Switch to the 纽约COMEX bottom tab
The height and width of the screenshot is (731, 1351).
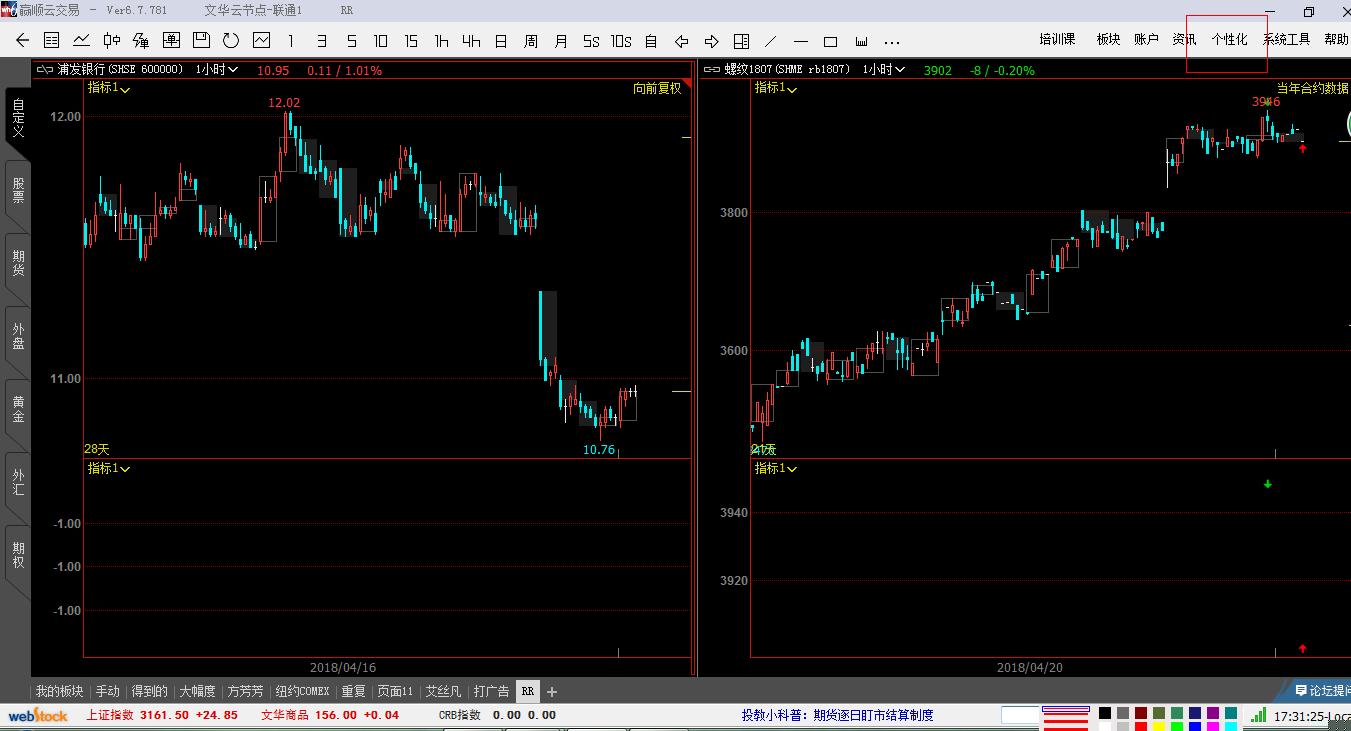coord(302,691)
